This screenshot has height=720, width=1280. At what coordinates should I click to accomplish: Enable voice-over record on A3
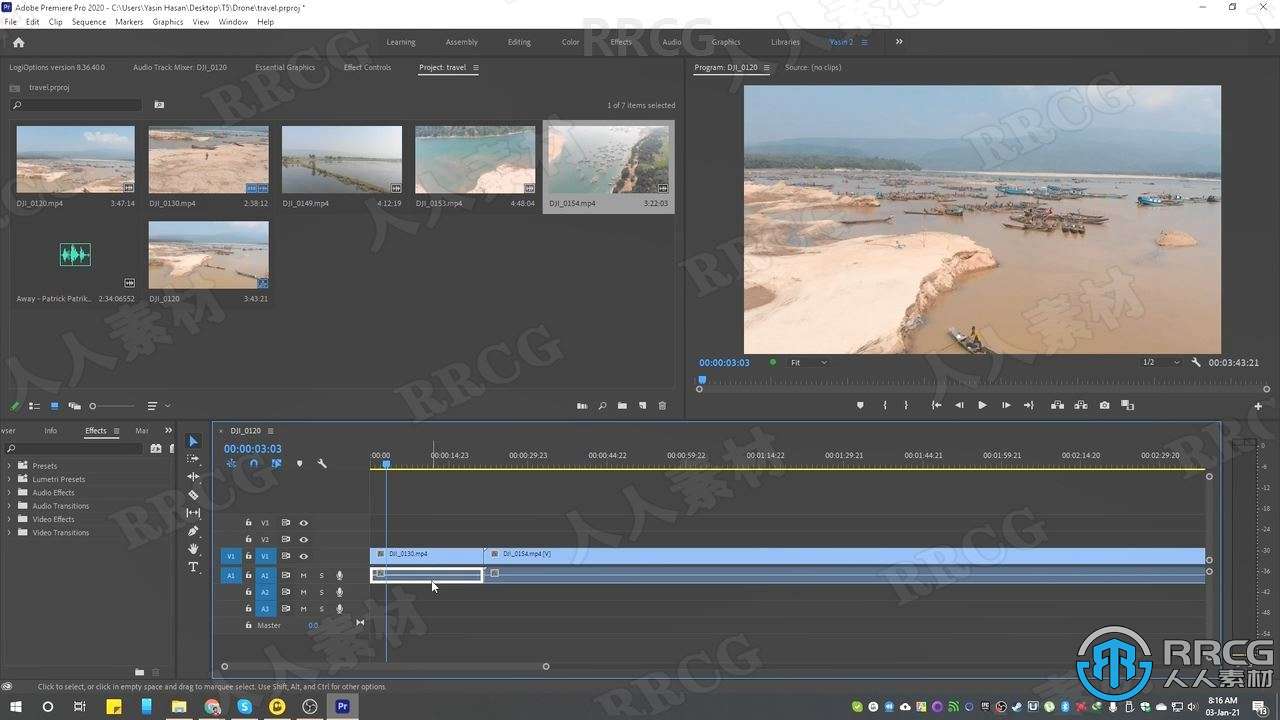(x=340, y=608)
